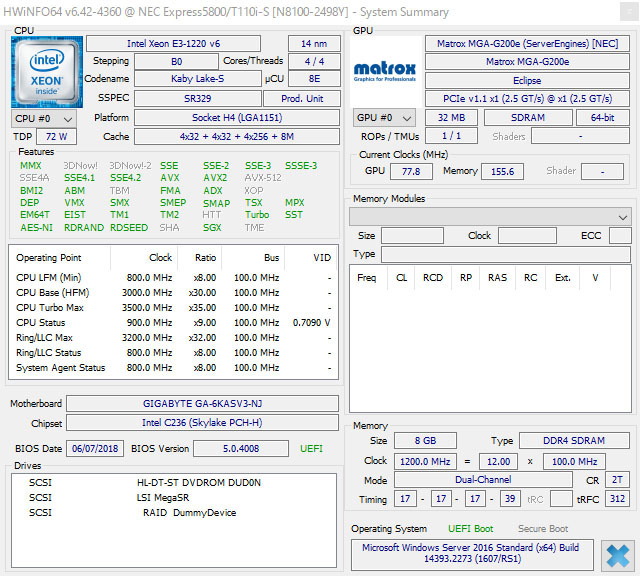Click the Matrox graphics logo
This screenshot has height=576, width=640.
[387, 71]
